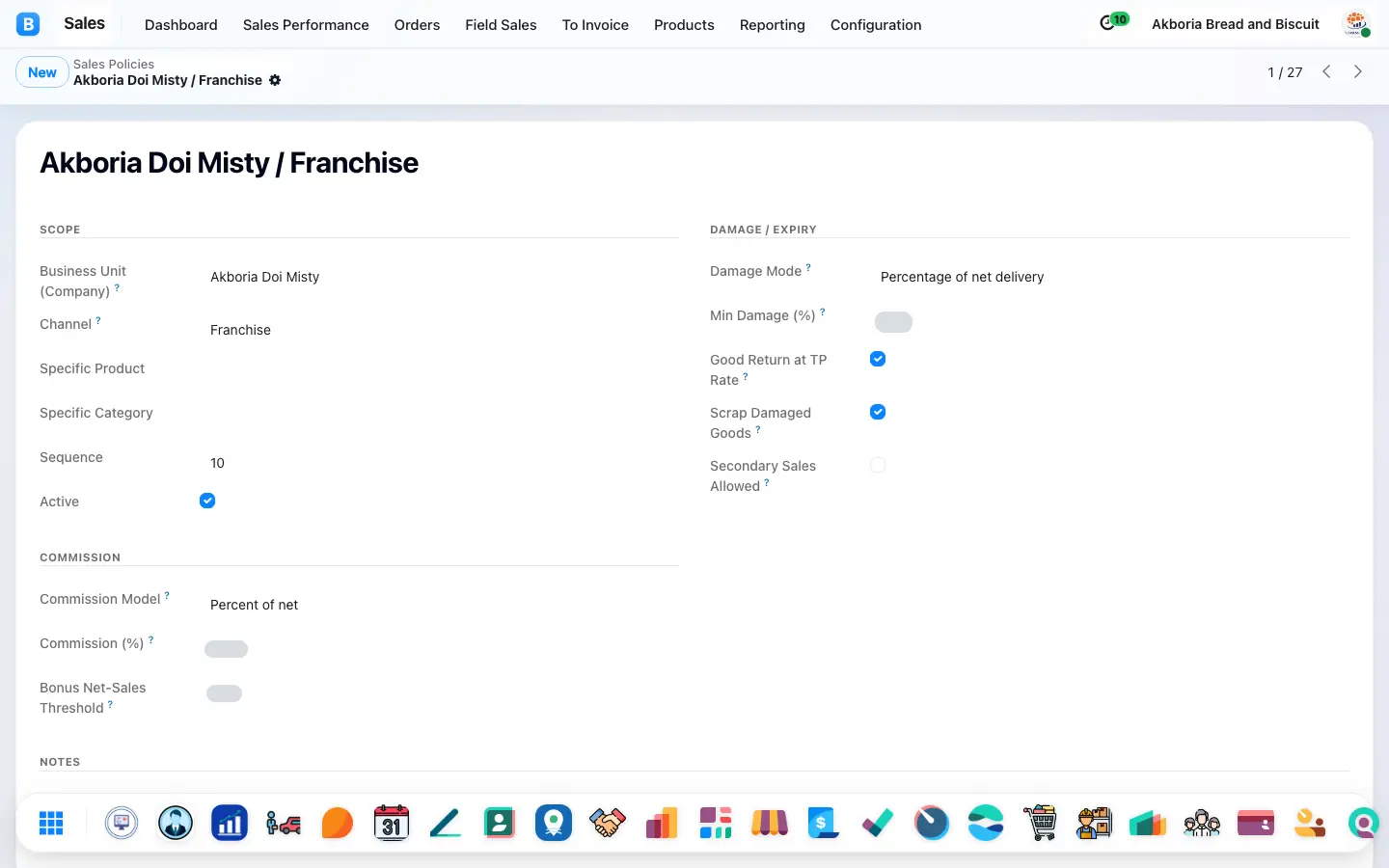Launch the handshake CRM app icon
Image resolution: width=1389 pixels, height=868 pixels.
click(608, 823)
